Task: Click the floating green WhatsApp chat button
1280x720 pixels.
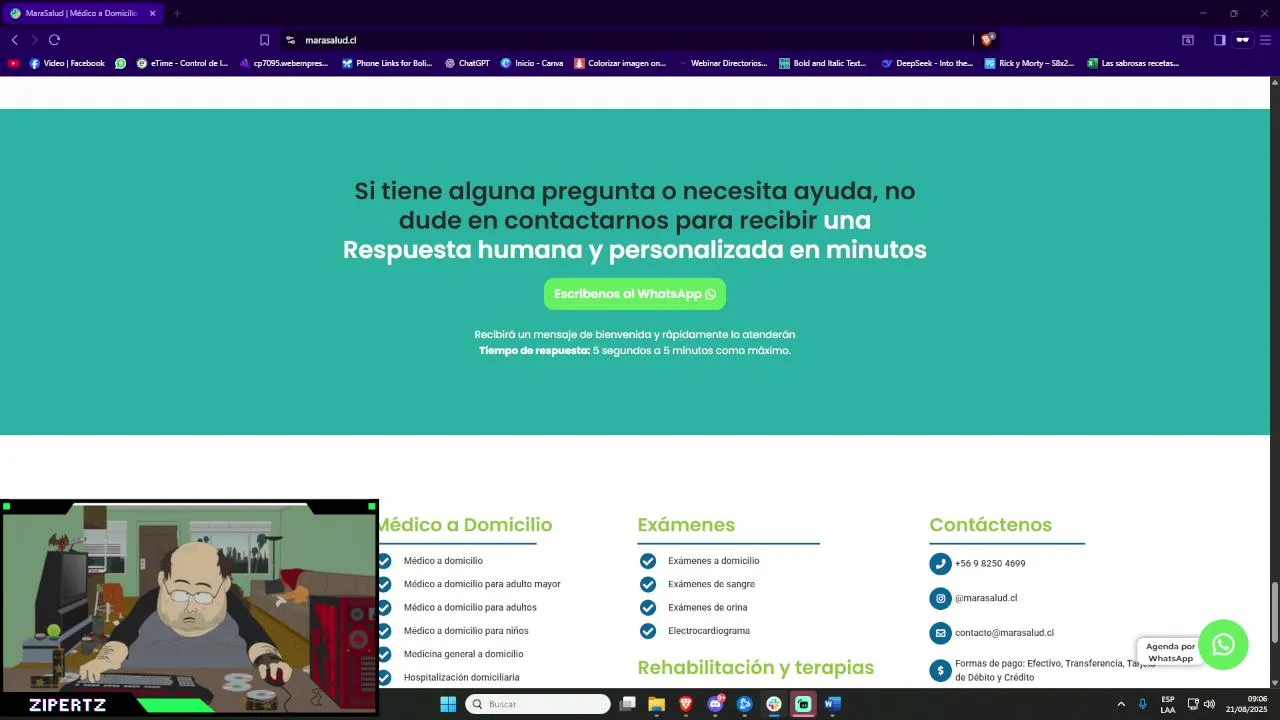Action: (1223, 645)
